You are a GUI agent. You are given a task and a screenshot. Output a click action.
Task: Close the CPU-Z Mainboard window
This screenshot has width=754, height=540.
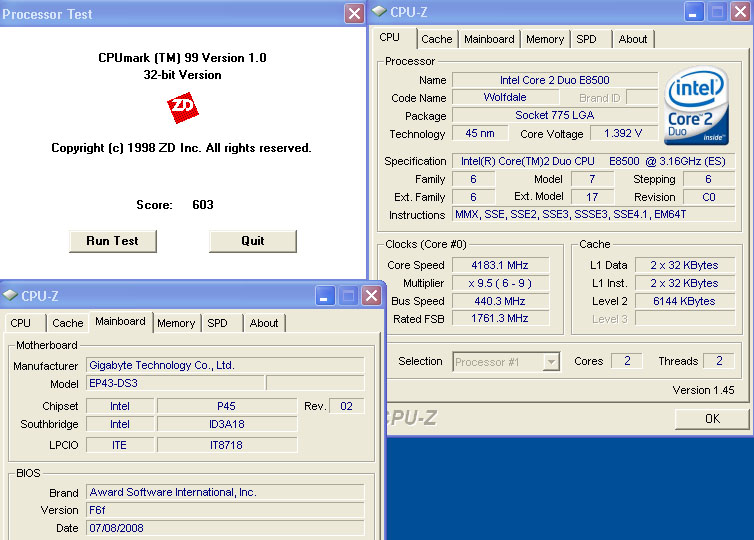tap(372, 295)
